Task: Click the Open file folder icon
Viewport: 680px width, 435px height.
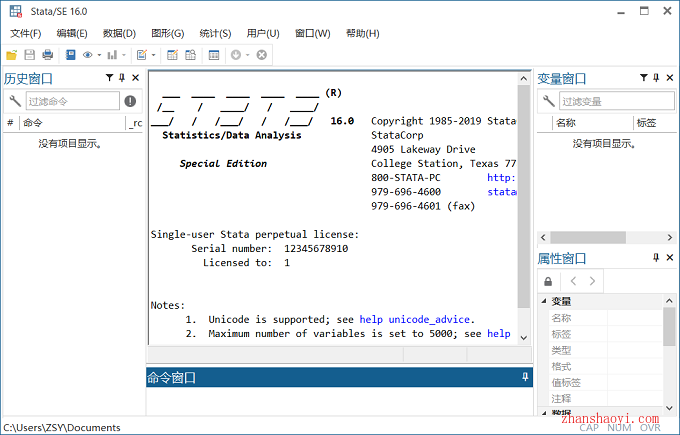Action: point(11,55)
